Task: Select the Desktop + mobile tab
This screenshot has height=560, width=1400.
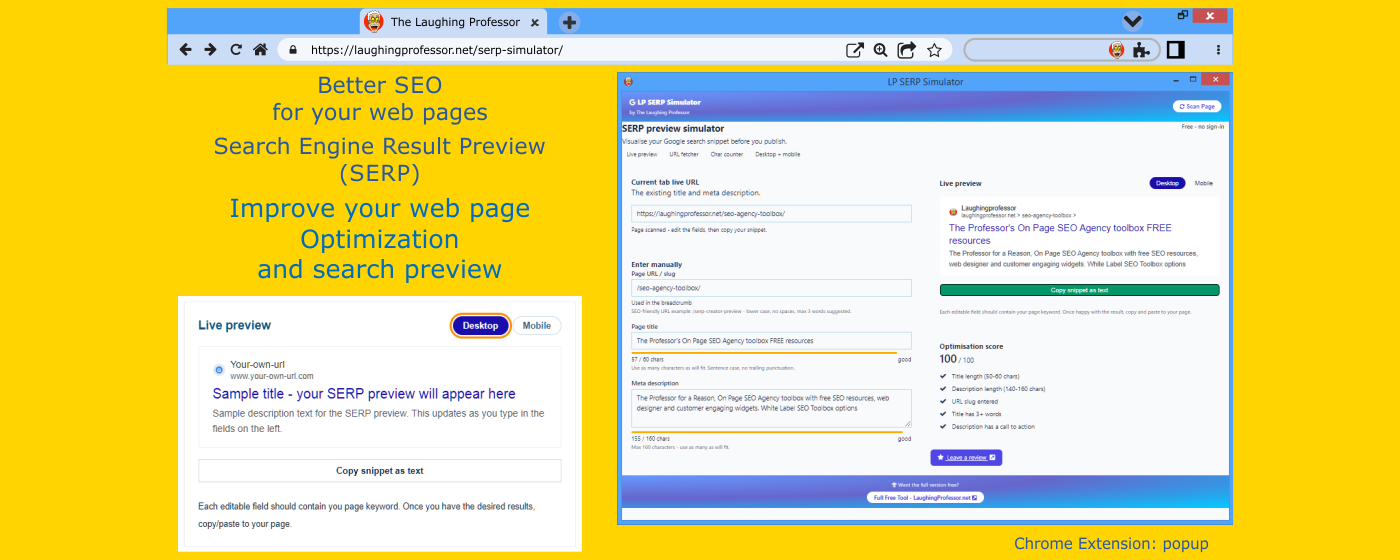Action: click(777, 155)
